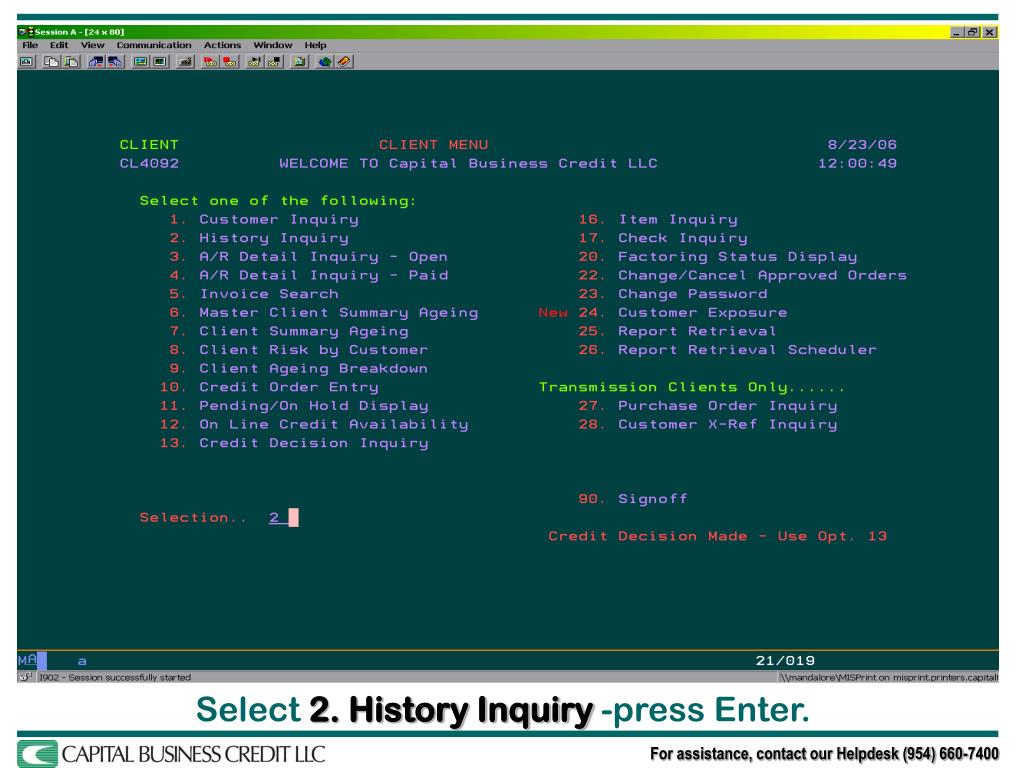Screen dimensions: 1024x768
Task: Click option 1. Customer Inquiry
Action: (x=264, y=219)
